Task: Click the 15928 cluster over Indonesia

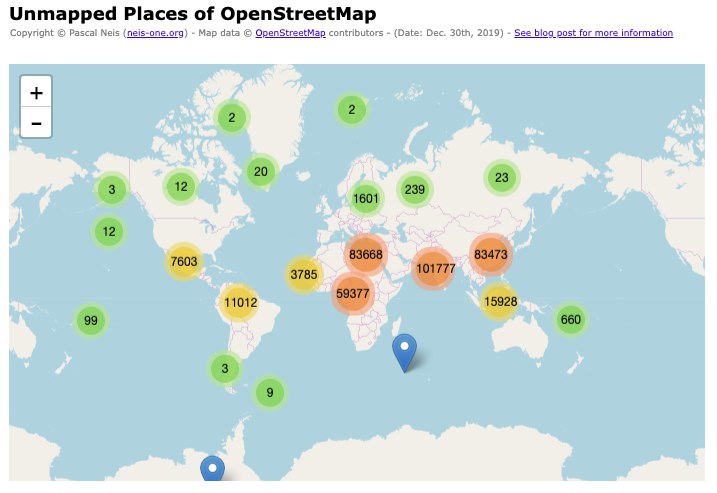Action: [x=500, y=301]
